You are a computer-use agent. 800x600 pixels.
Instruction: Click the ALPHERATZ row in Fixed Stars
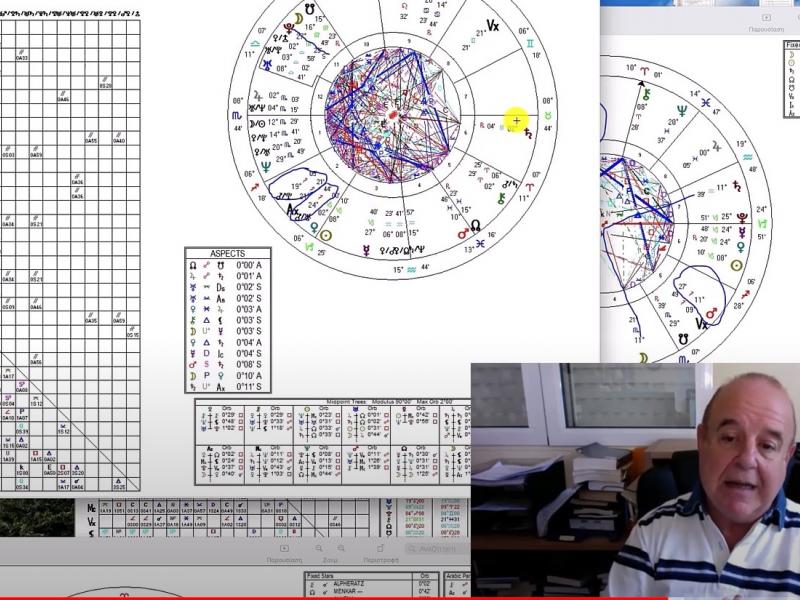pos(352,585)
